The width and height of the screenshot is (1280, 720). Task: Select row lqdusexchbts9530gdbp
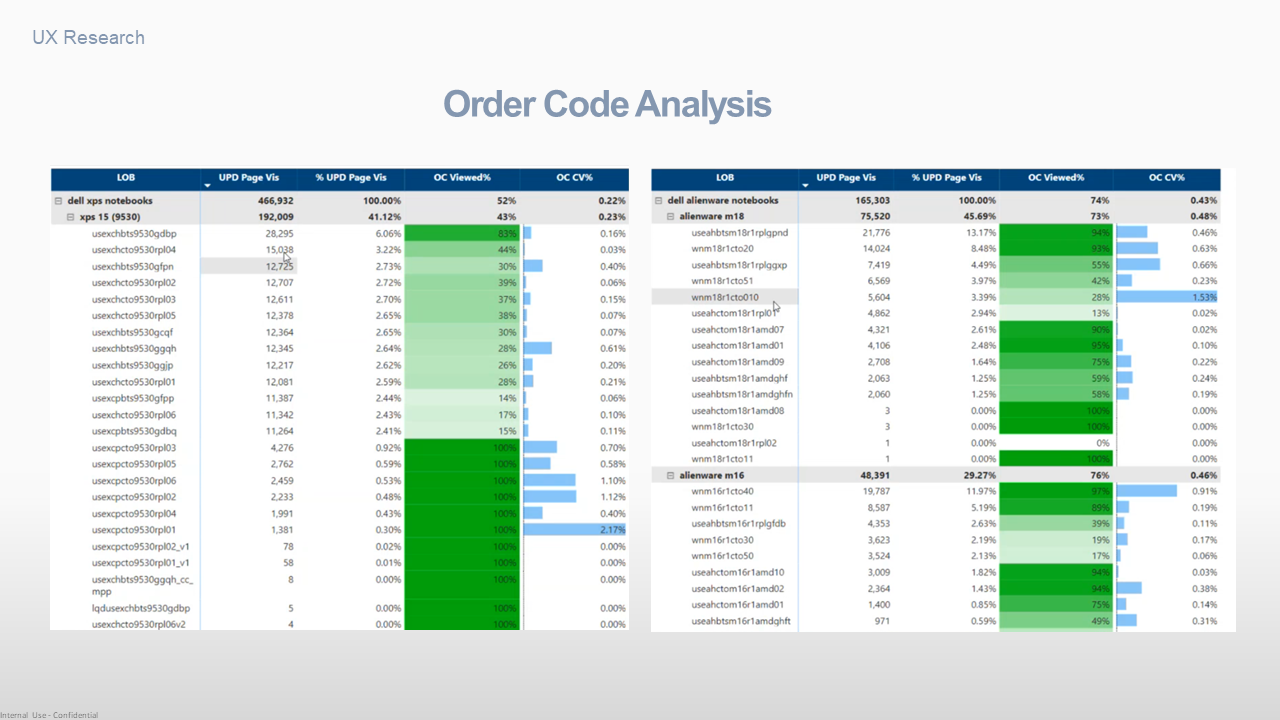tap(340, 608)
